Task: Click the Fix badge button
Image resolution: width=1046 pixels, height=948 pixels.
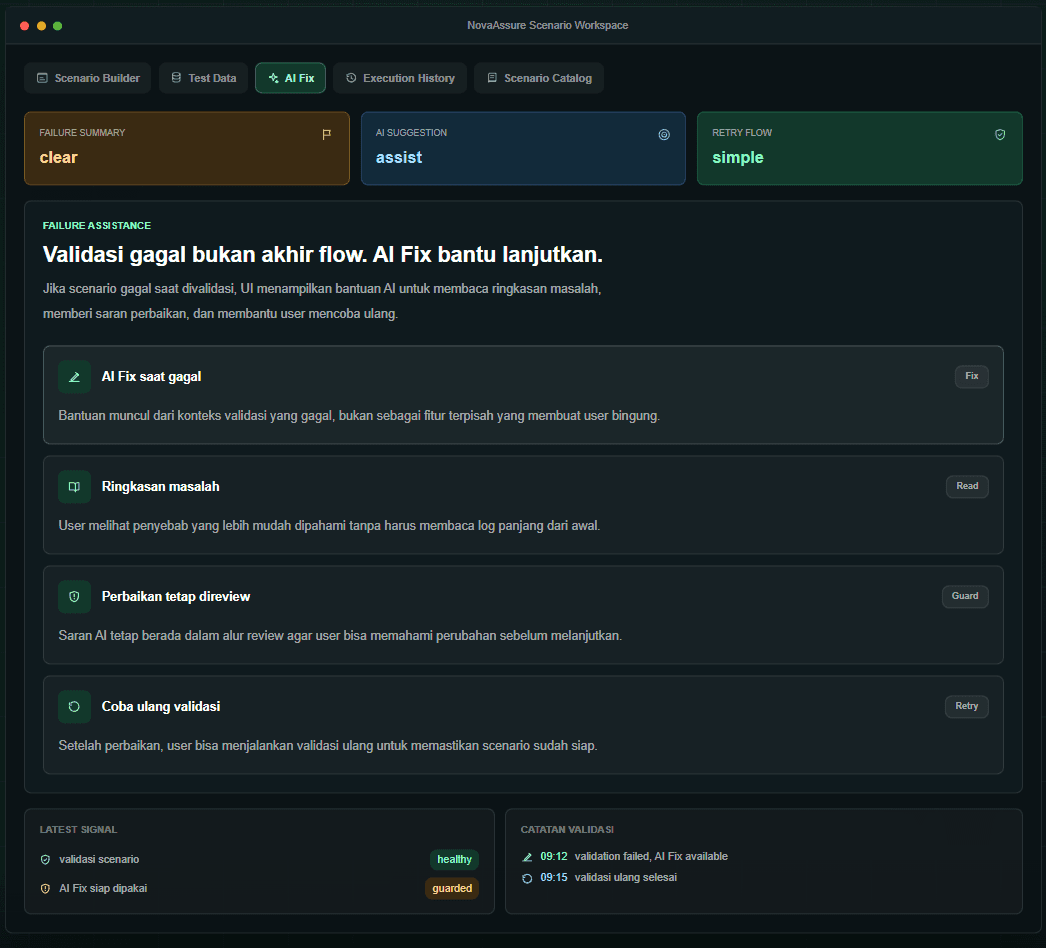Action: 972,376
